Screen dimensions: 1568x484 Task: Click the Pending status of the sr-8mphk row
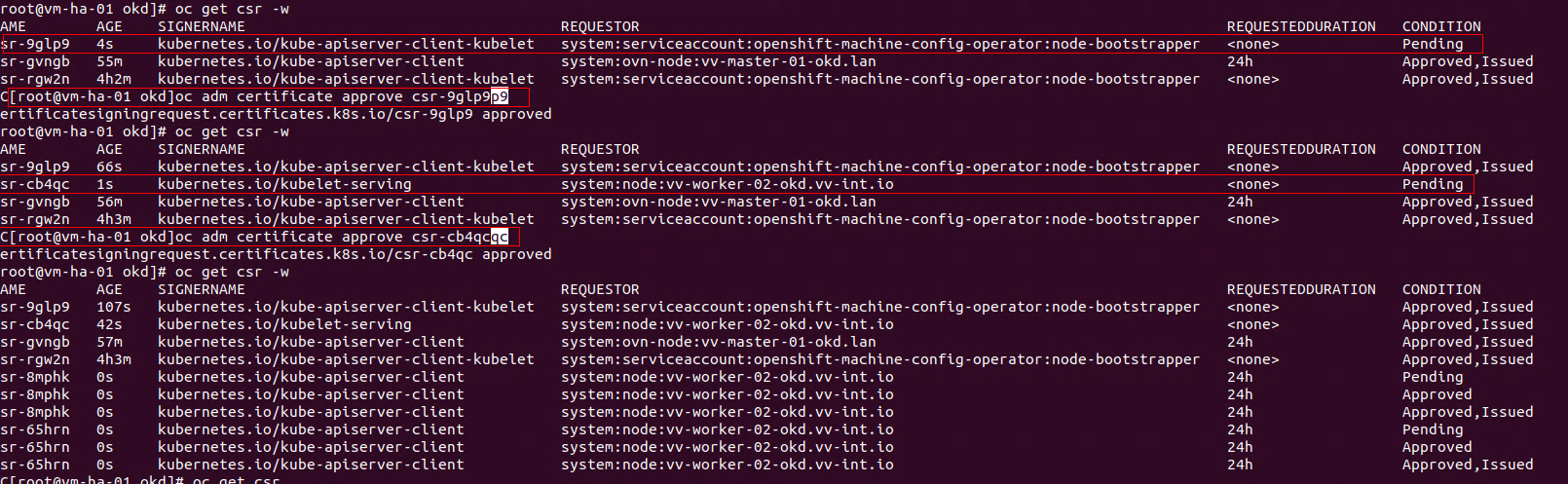point(1432,377)
